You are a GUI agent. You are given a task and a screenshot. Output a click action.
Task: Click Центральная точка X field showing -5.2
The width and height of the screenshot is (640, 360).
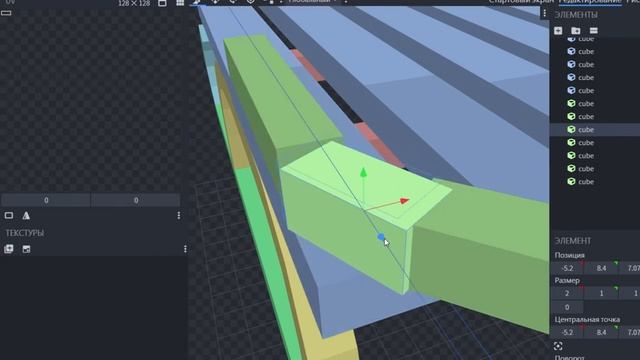567,332
